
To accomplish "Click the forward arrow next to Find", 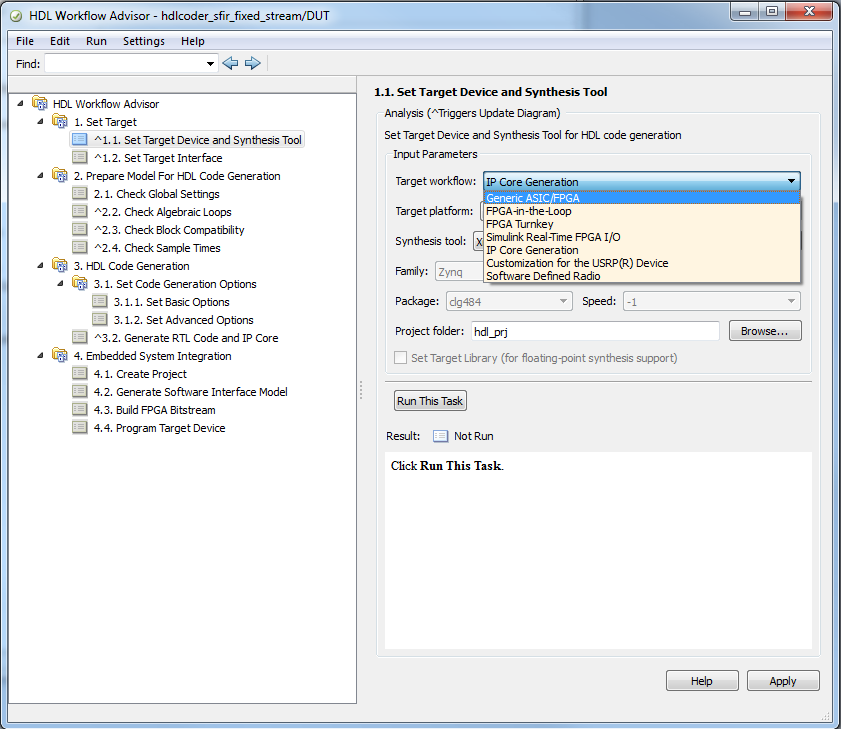I will click(253, 63).
